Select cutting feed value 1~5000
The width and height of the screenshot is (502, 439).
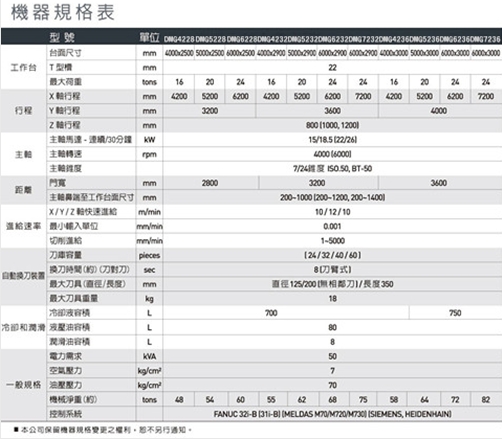coord(332,241)
